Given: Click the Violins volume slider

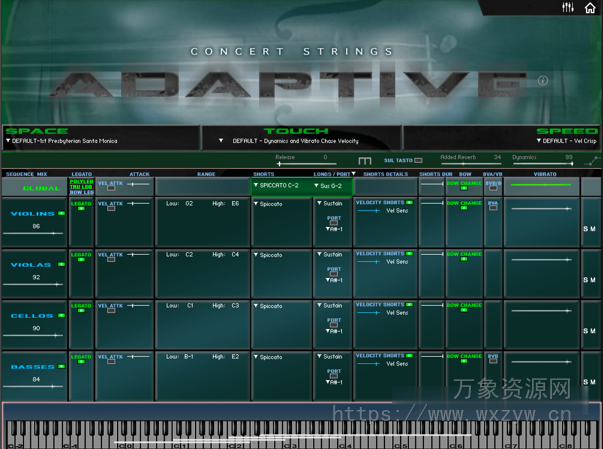Looking at the screenshot, I should (33, 233).
